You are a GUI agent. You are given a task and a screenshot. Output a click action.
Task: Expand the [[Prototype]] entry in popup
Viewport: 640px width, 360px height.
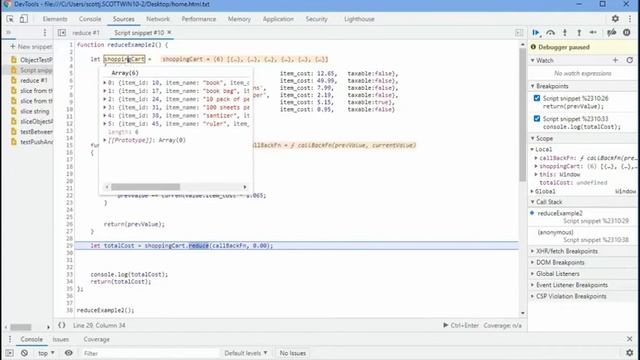105,140
